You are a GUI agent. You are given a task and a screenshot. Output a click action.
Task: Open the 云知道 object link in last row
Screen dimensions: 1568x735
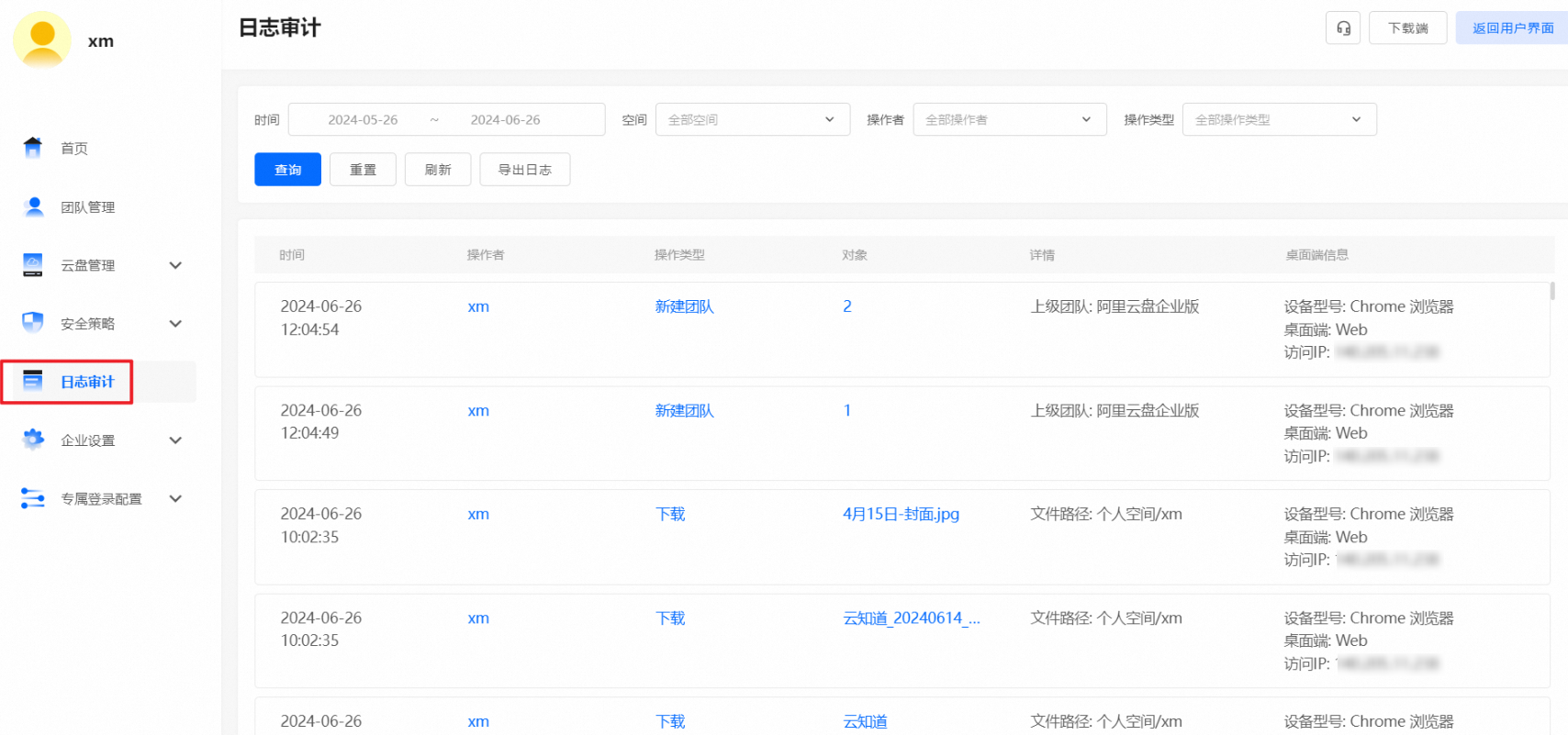point(865,721)
